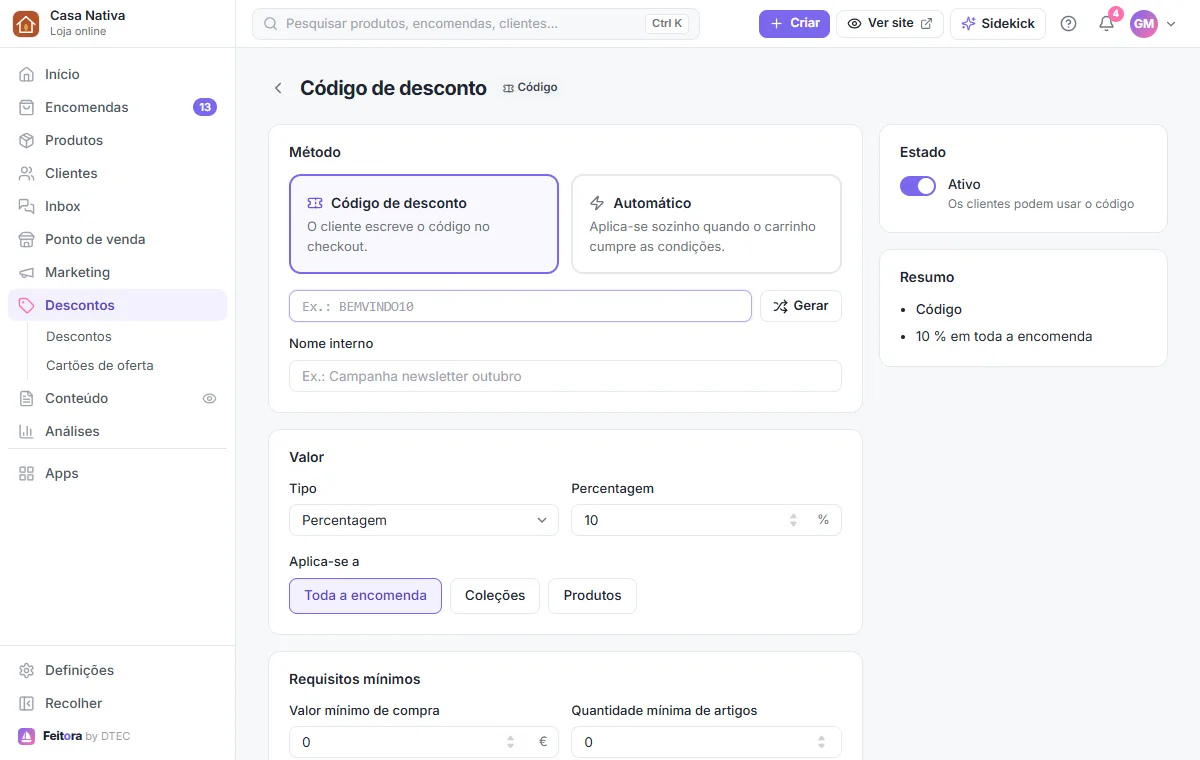Click the Encomendas 13 count badge
Screen dimensions: 1200x760
[205, 107]
